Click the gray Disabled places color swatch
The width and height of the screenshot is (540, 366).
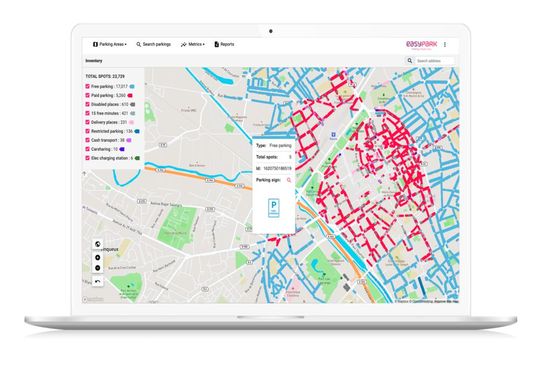[133, 104]
